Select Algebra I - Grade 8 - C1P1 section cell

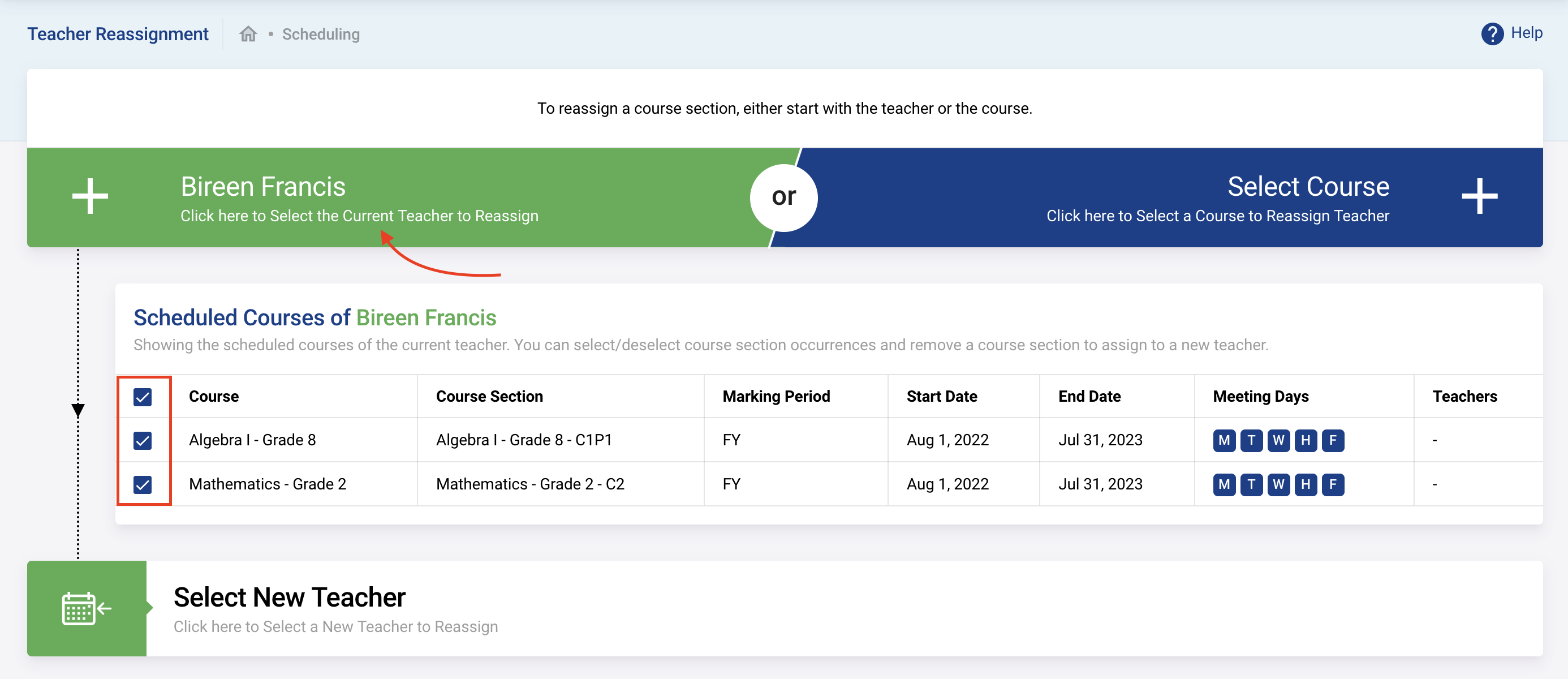[523, 440]
